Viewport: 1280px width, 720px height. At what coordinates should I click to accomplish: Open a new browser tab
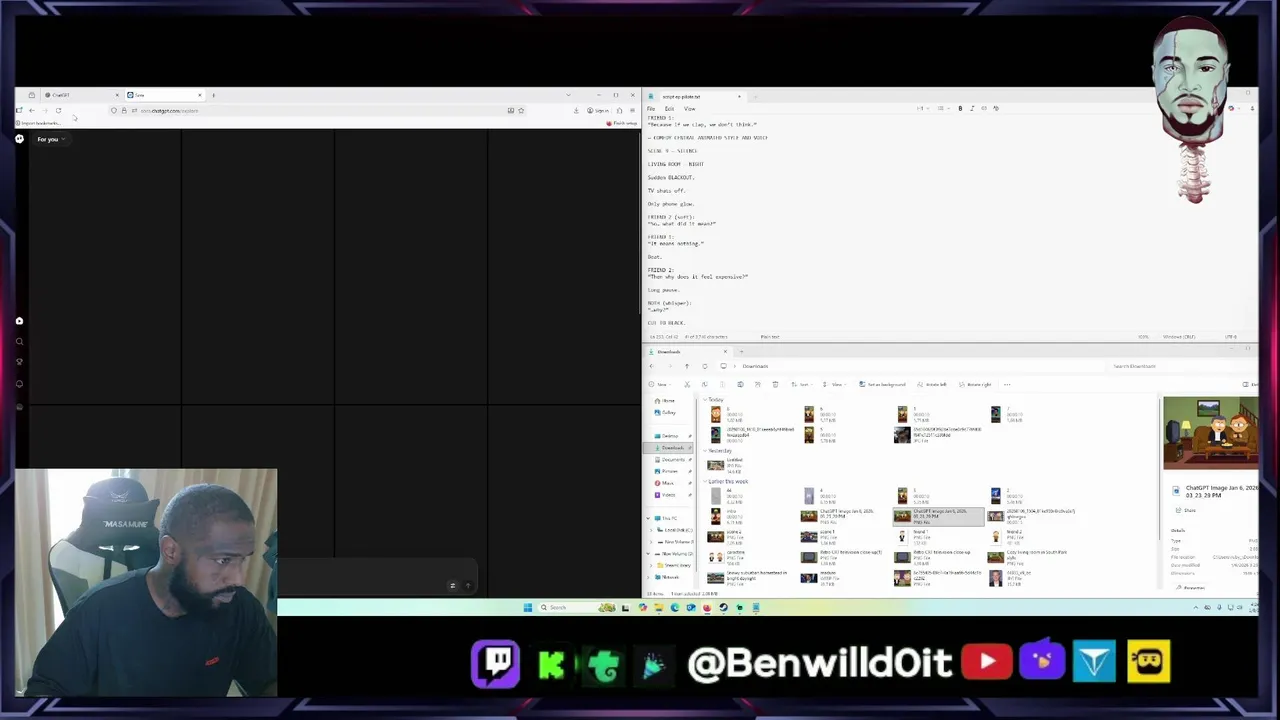[x=213, y=95]
